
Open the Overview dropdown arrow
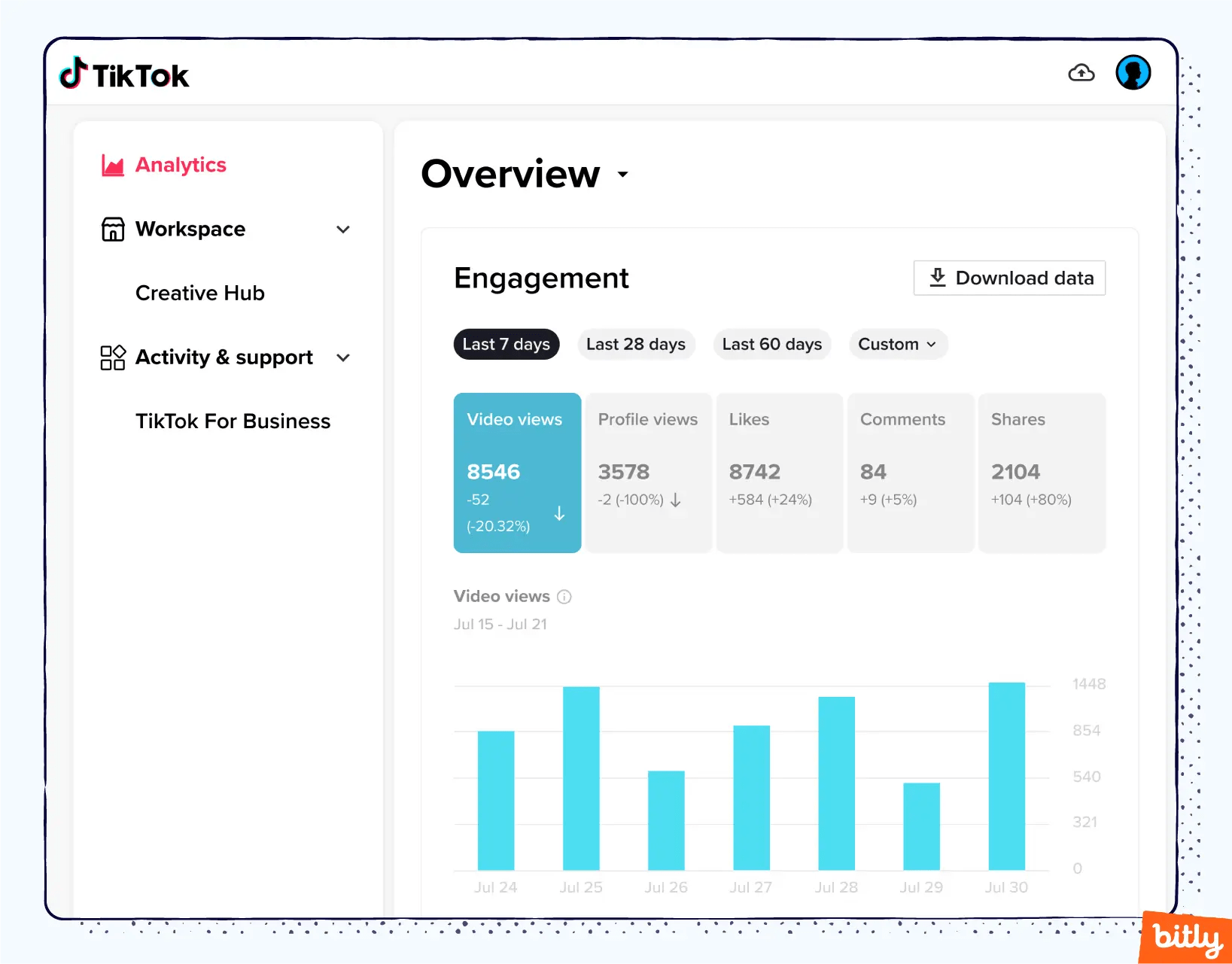tap(622, 174)
